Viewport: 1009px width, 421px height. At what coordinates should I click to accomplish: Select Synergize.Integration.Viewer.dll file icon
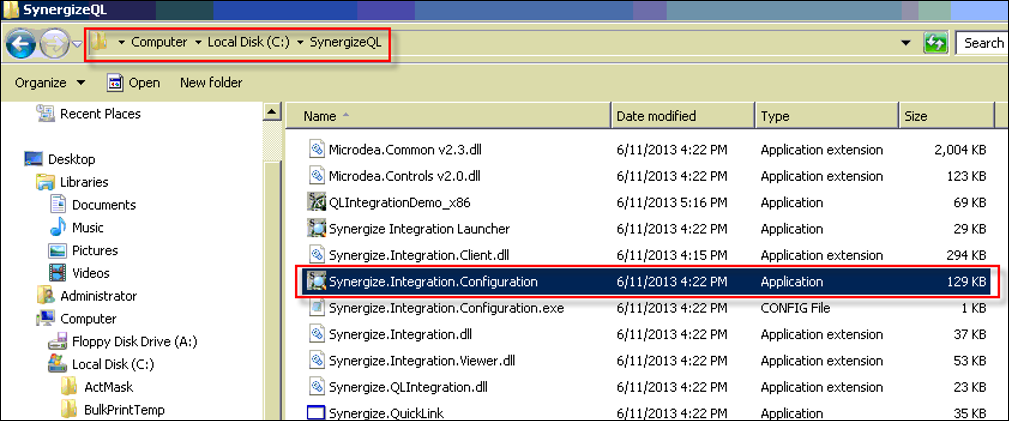tap(316, 360)
